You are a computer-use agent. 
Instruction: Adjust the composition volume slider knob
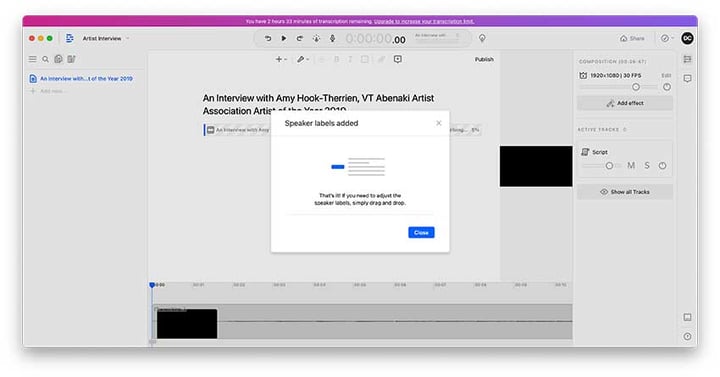(636, 87)
